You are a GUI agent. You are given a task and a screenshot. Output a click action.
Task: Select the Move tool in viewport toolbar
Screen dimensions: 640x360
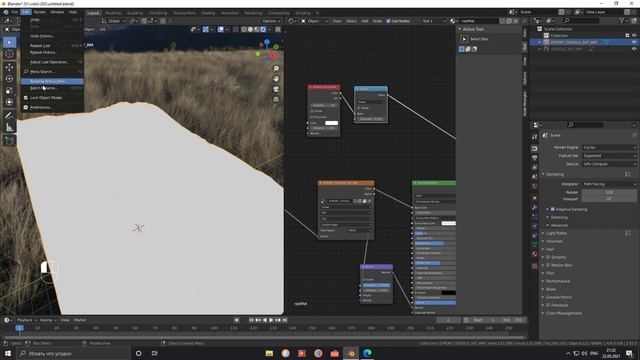point(9,67)
